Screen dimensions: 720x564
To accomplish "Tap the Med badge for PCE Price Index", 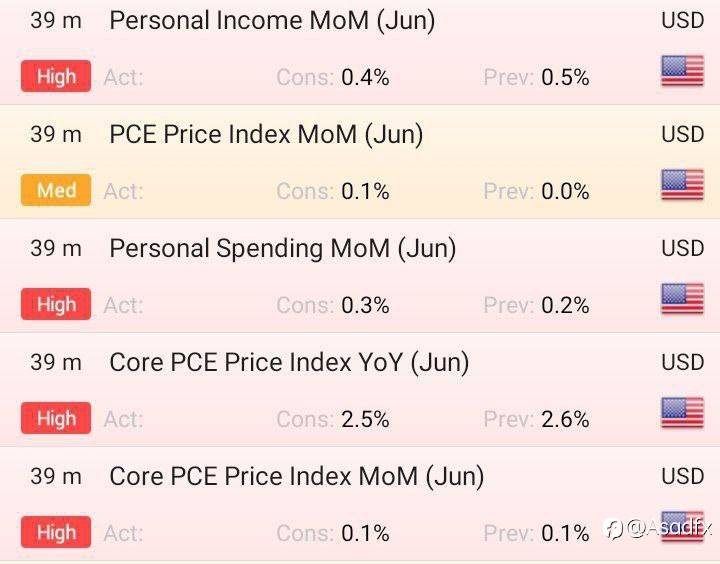I will tap(56, 190).
